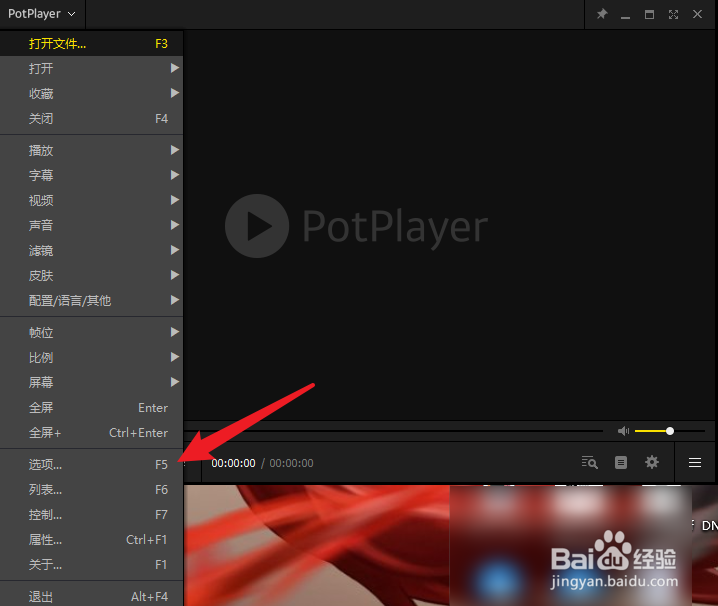Click the playback seek bar
Screen dimensions: 718x606
(x=394, y=431)
